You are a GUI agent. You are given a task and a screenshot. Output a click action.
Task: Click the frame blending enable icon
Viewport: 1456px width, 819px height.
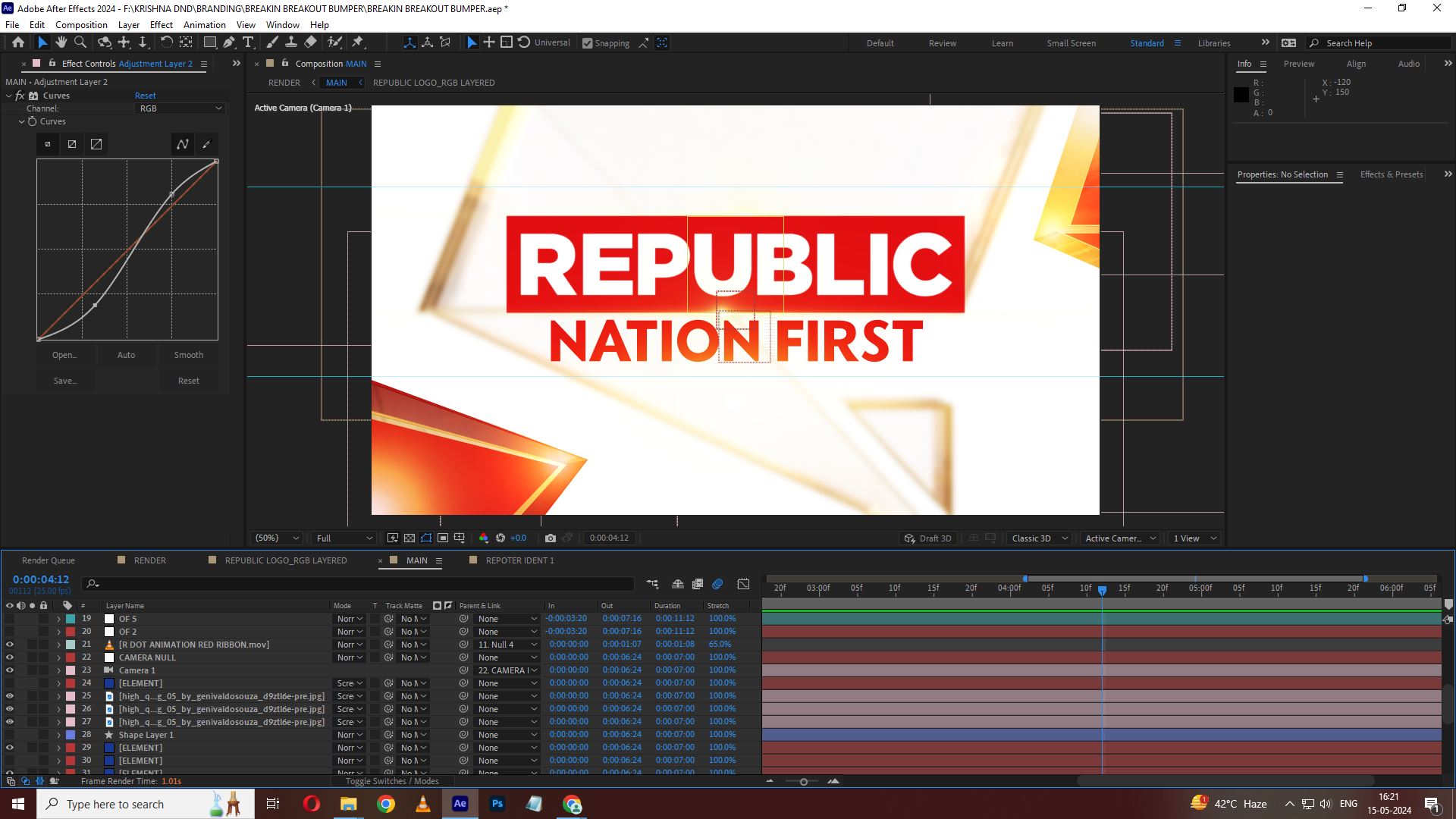click(698, 584)
